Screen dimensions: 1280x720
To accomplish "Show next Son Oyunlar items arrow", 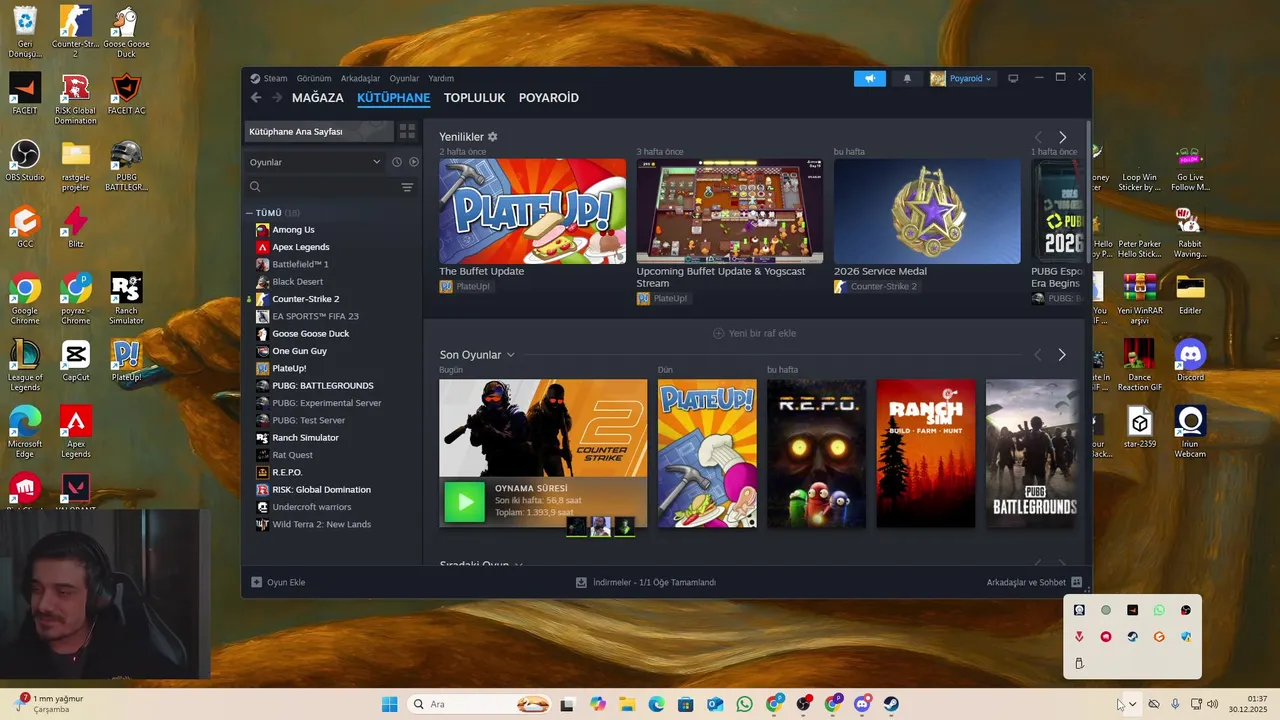I will (1062, 355).
